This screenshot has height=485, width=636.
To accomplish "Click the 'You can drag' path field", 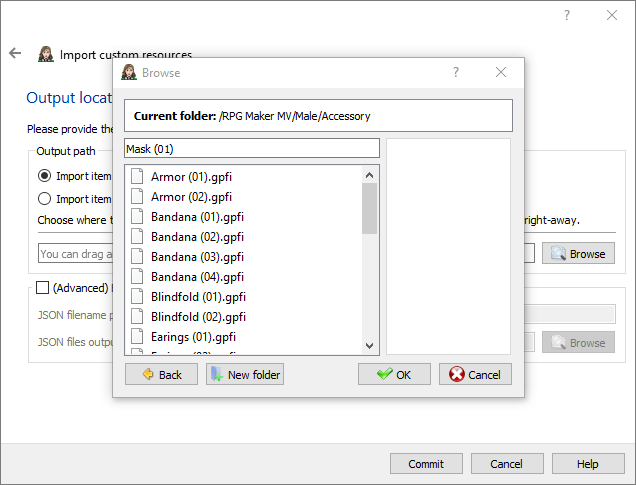I will (76, 253).
